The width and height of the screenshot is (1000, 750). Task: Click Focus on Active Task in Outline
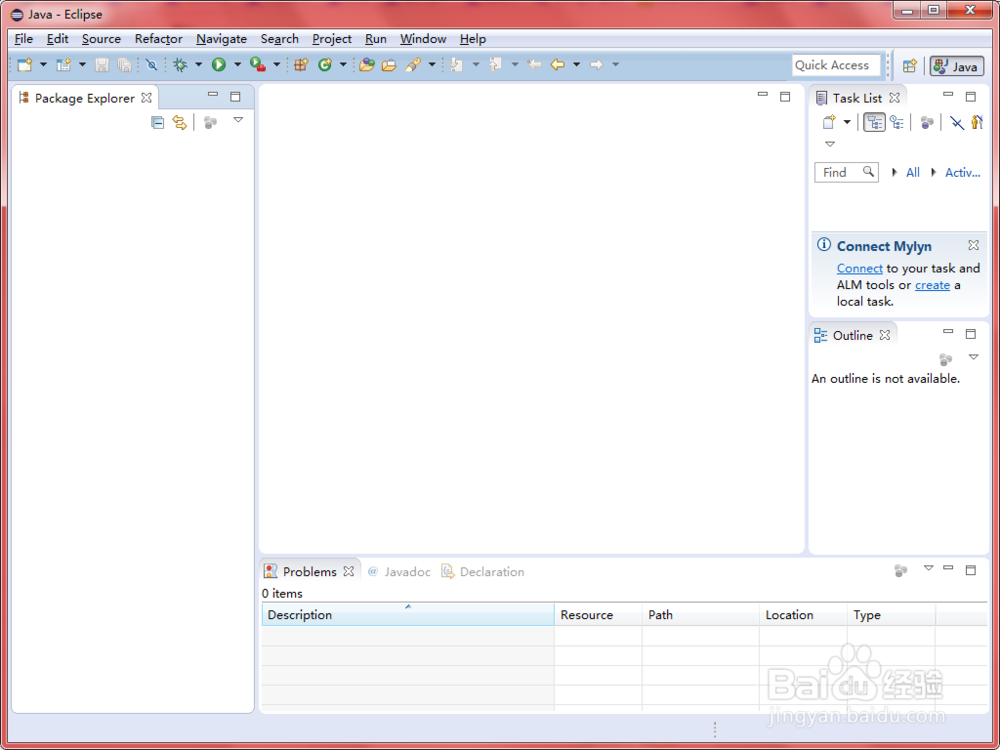click(x=945, y=360)
